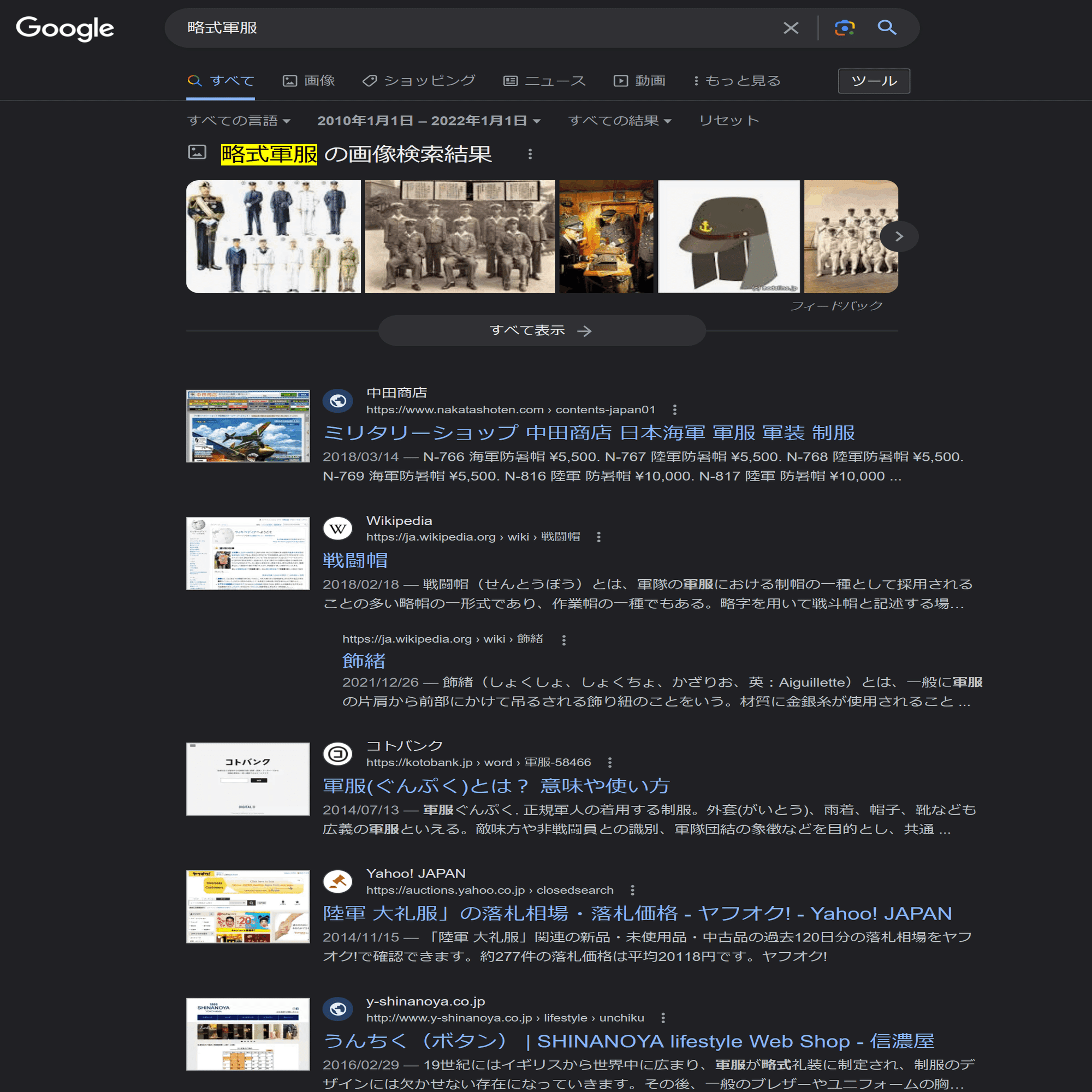Viewport: 1092px width, 1092px height.
Task: Open the naval uniform illustration image thumbnail
Action: 274,237
